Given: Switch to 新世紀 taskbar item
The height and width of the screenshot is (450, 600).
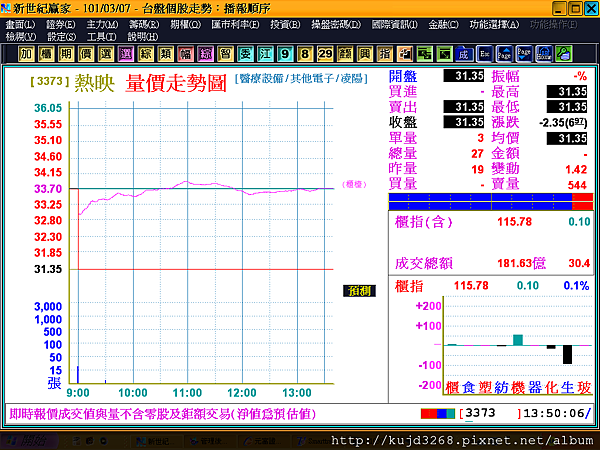Looking at the screenshot, I should 155,442.
